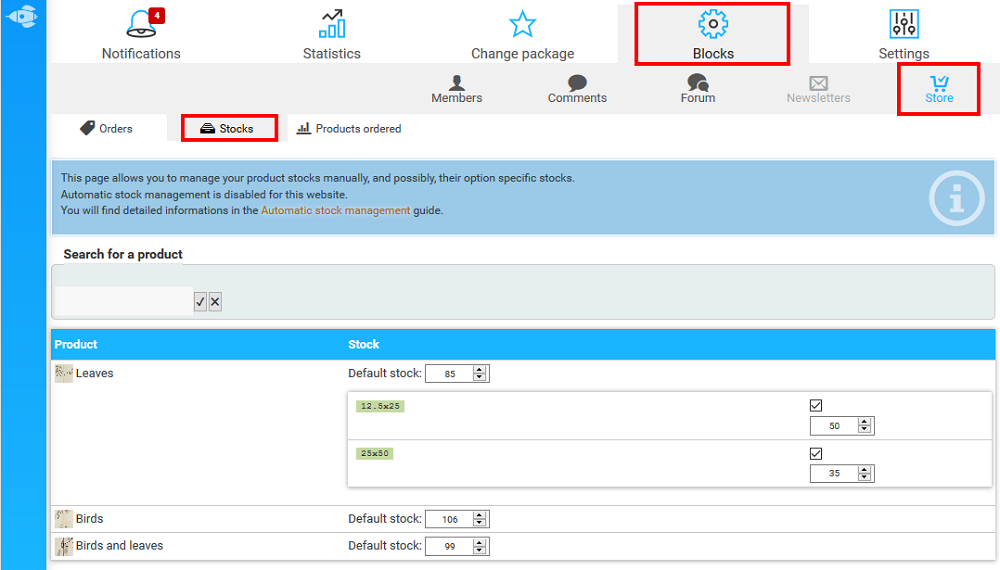The image size is (1000, 570).
Task: Open Store shopping cart icon
Action: click(939, 83)
